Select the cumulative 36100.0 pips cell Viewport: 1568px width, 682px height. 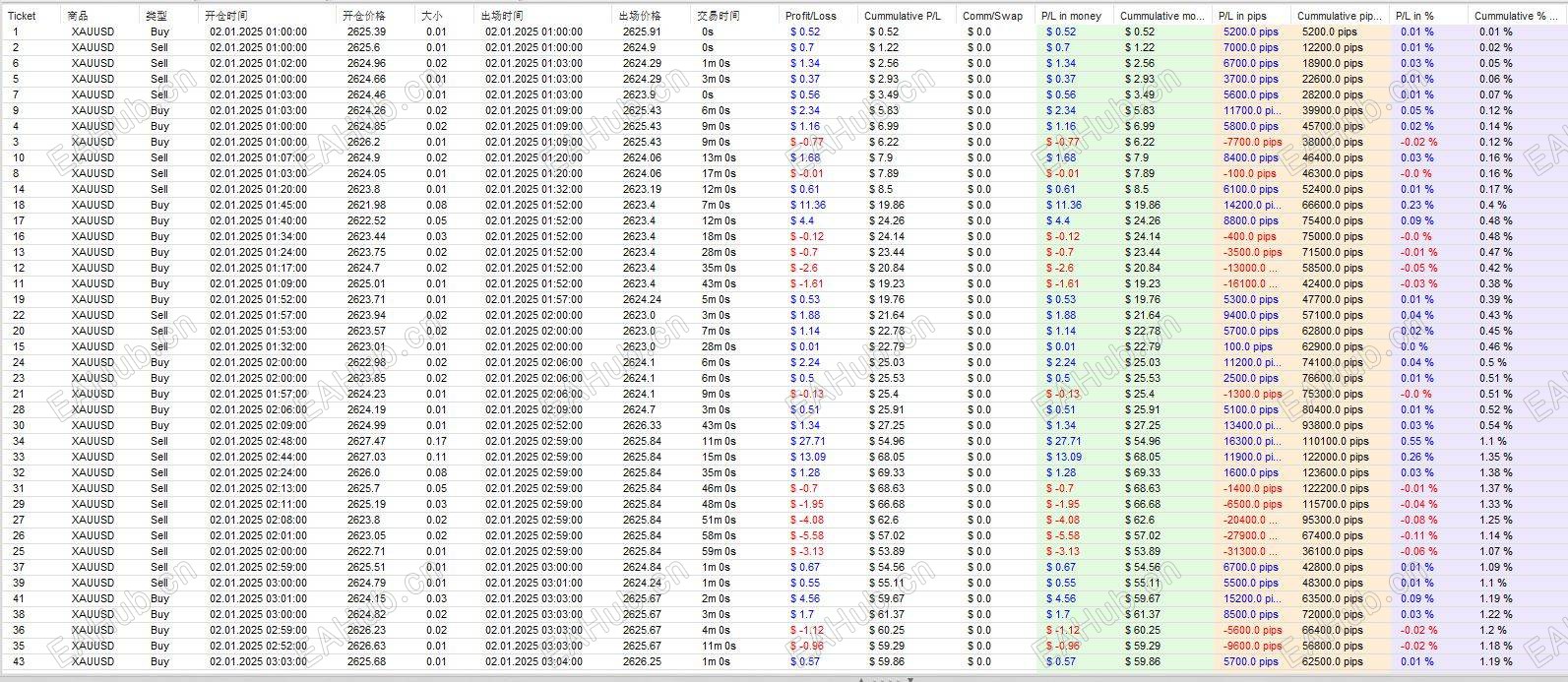pos(1333,551)
